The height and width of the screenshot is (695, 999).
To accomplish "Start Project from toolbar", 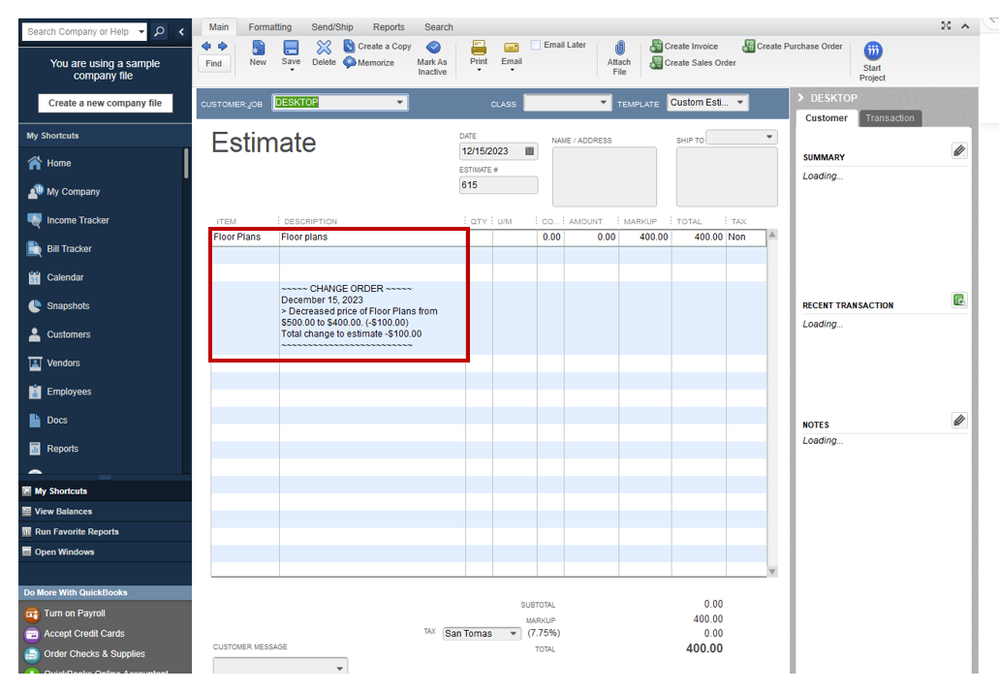I will pos(872,61).
